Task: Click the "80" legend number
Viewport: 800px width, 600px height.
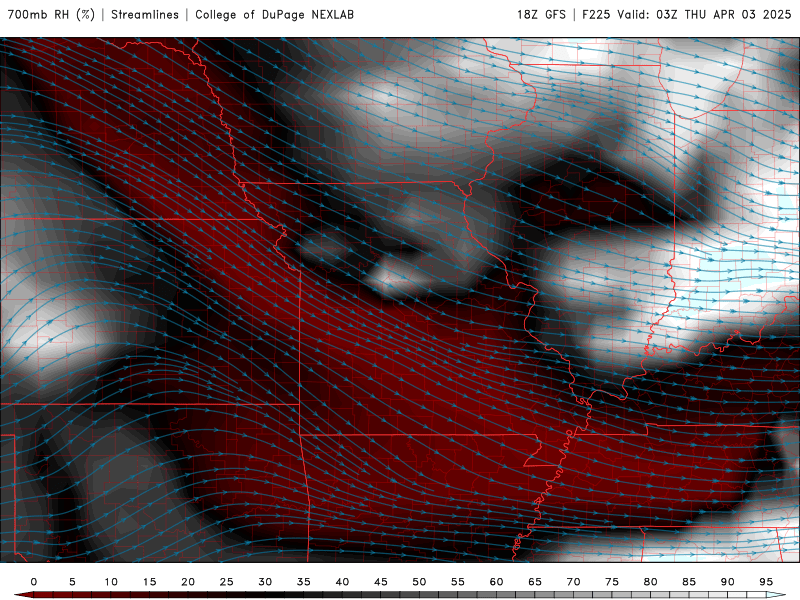Action: click(651, 582)
